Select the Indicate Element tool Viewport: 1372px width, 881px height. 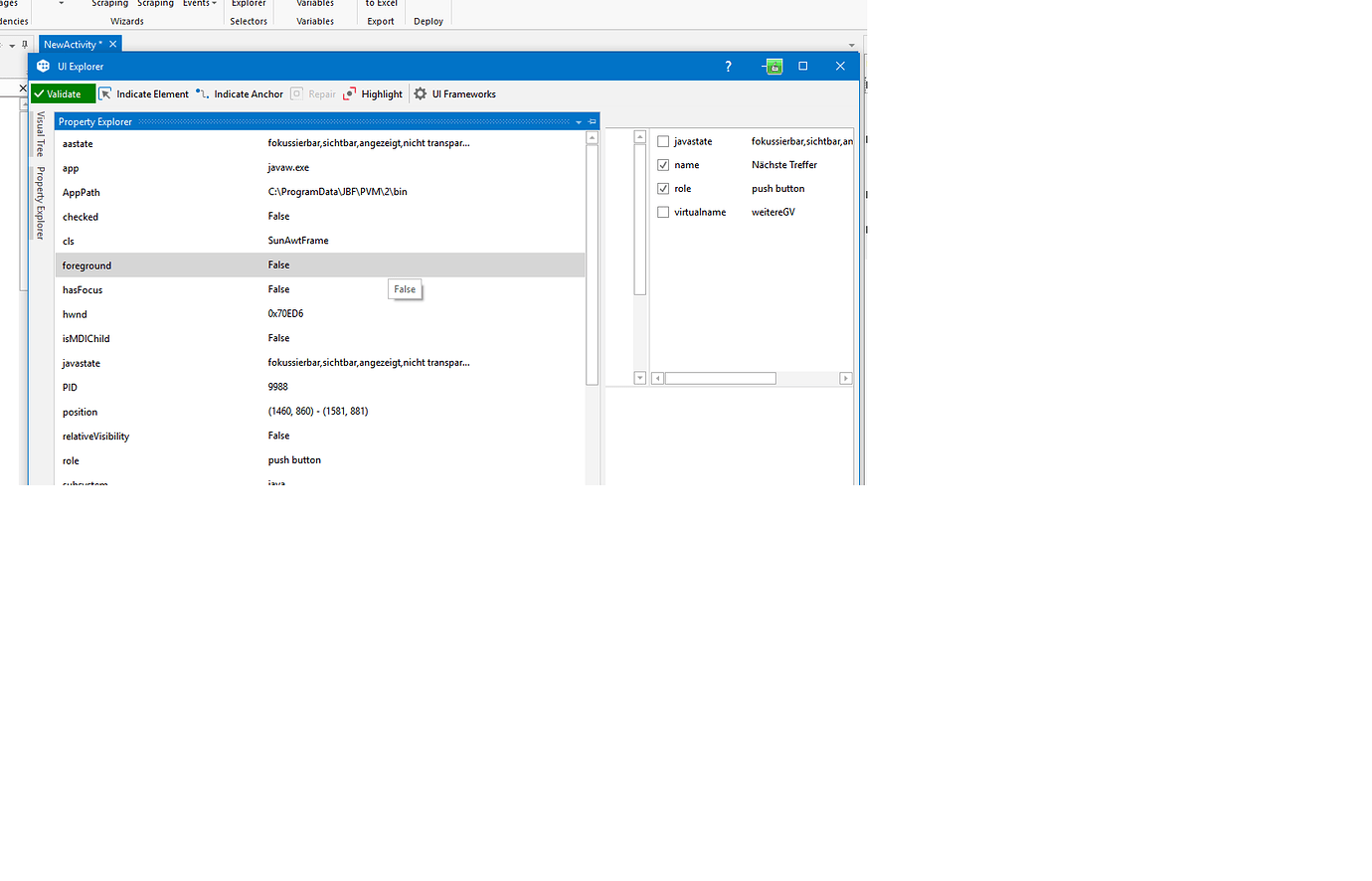point(144,93)
